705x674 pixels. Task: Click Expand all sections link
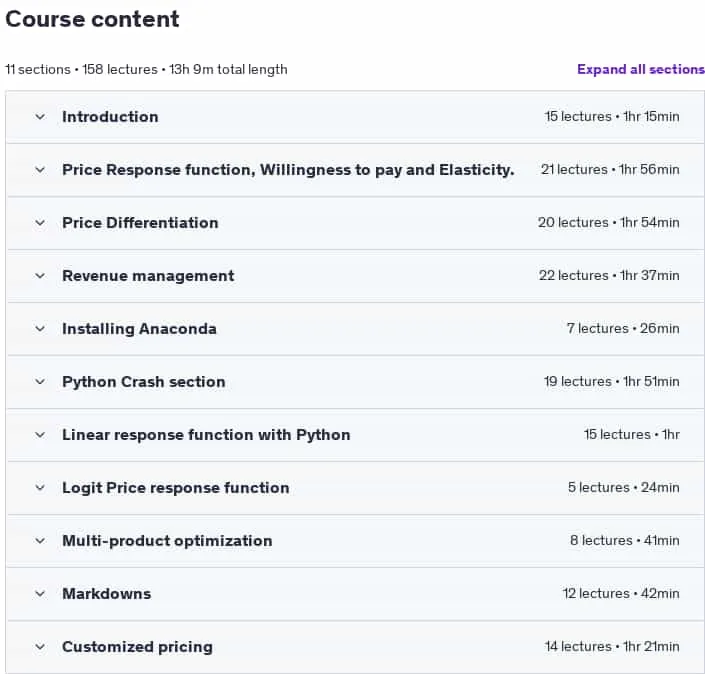point(641,69)
